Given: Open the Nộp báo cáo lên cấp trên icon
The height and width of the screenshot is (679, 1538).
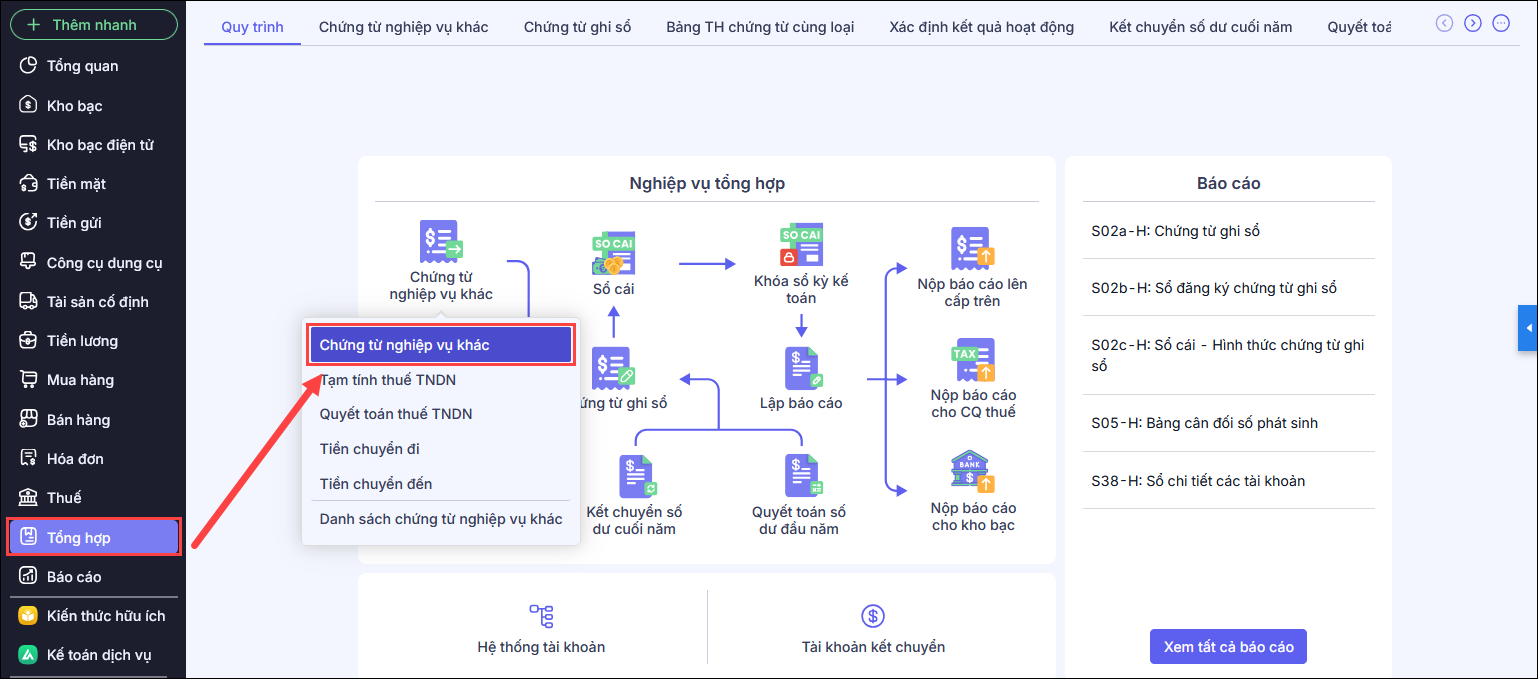Looking at the screenshot, I should pos(972,248).
